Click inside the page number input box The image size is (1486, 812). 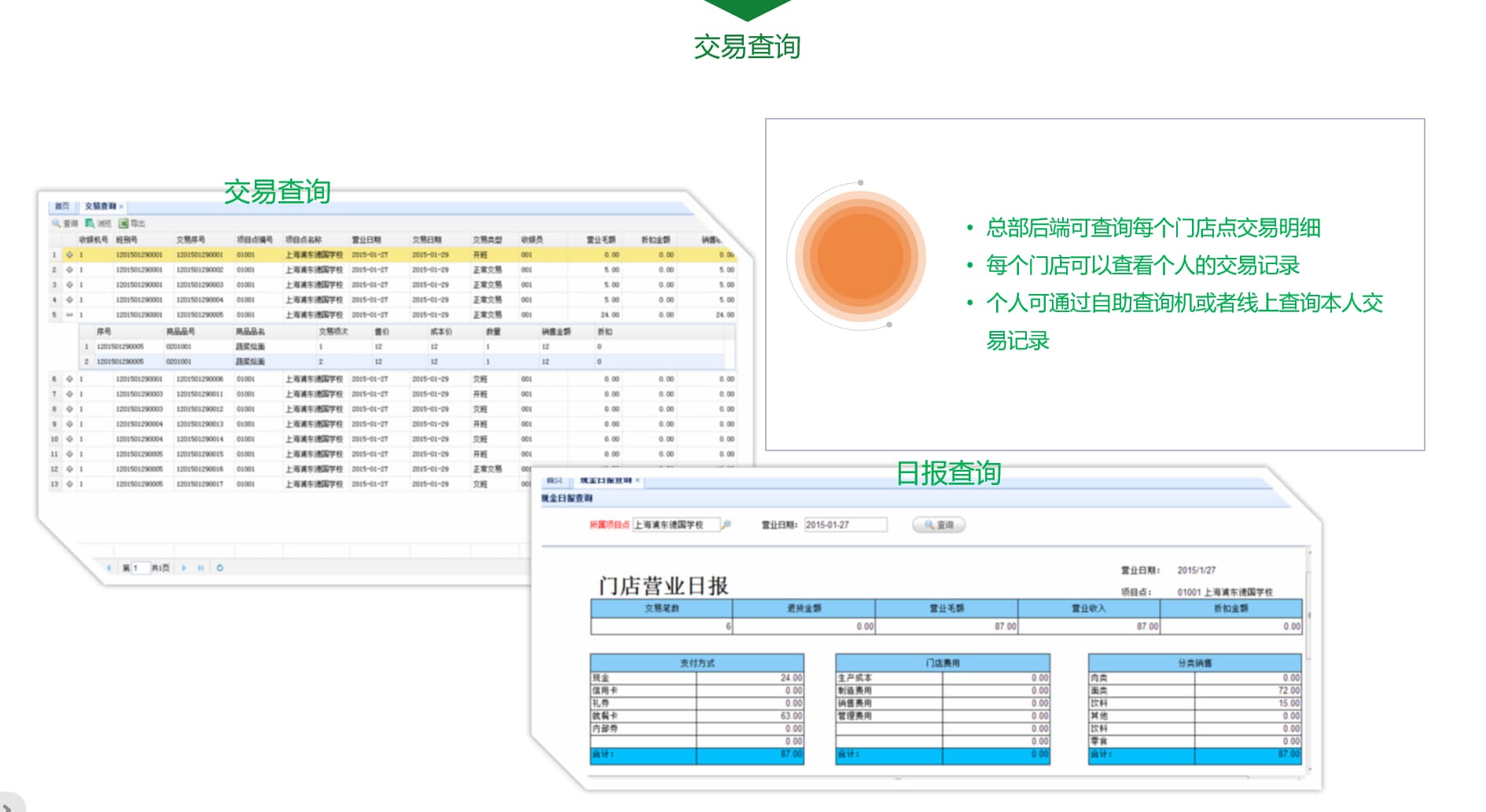tap(141, 567)
